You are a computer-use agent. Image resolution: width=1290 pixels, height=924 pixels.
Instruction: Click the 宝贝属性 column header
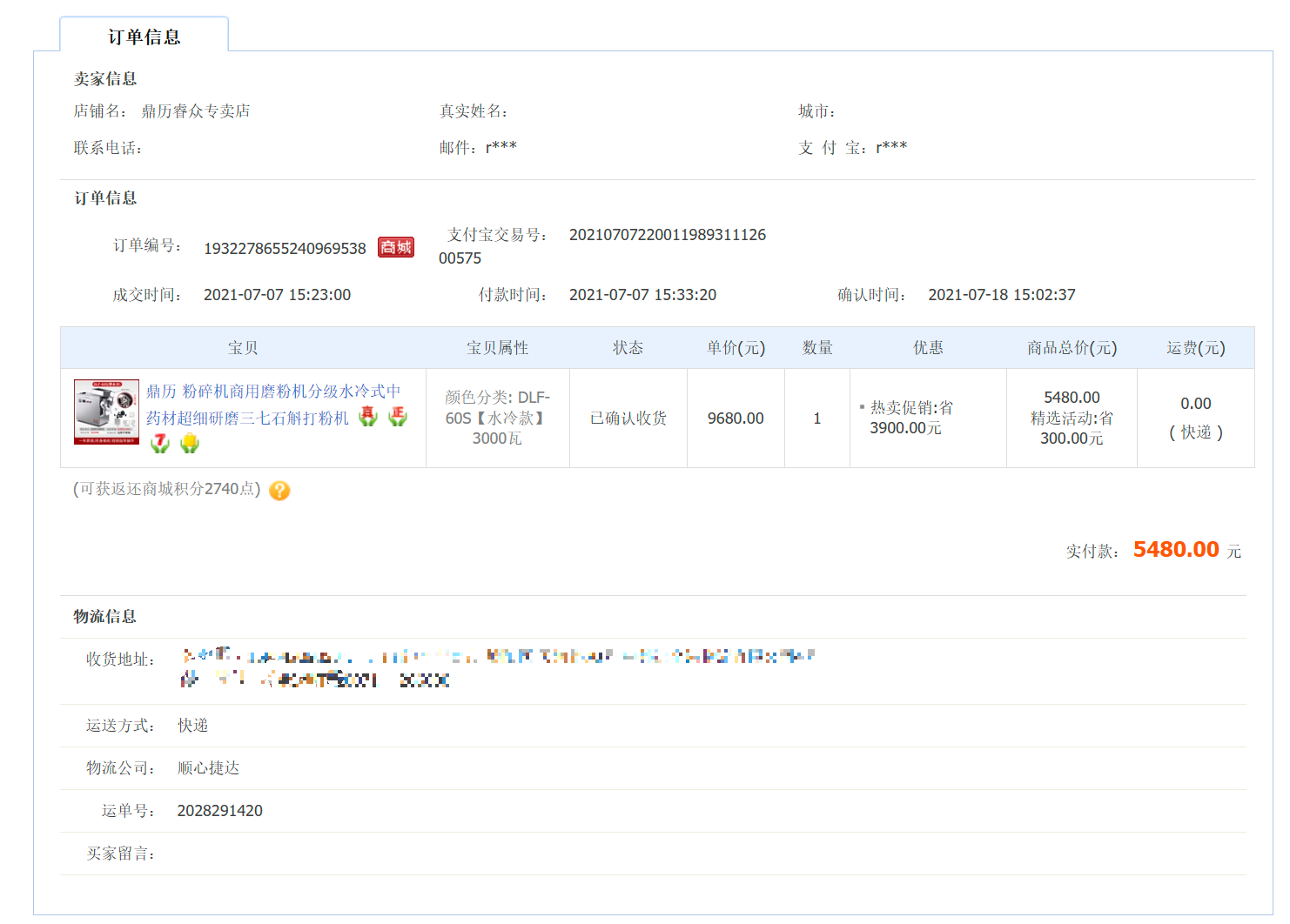[498, 348]
